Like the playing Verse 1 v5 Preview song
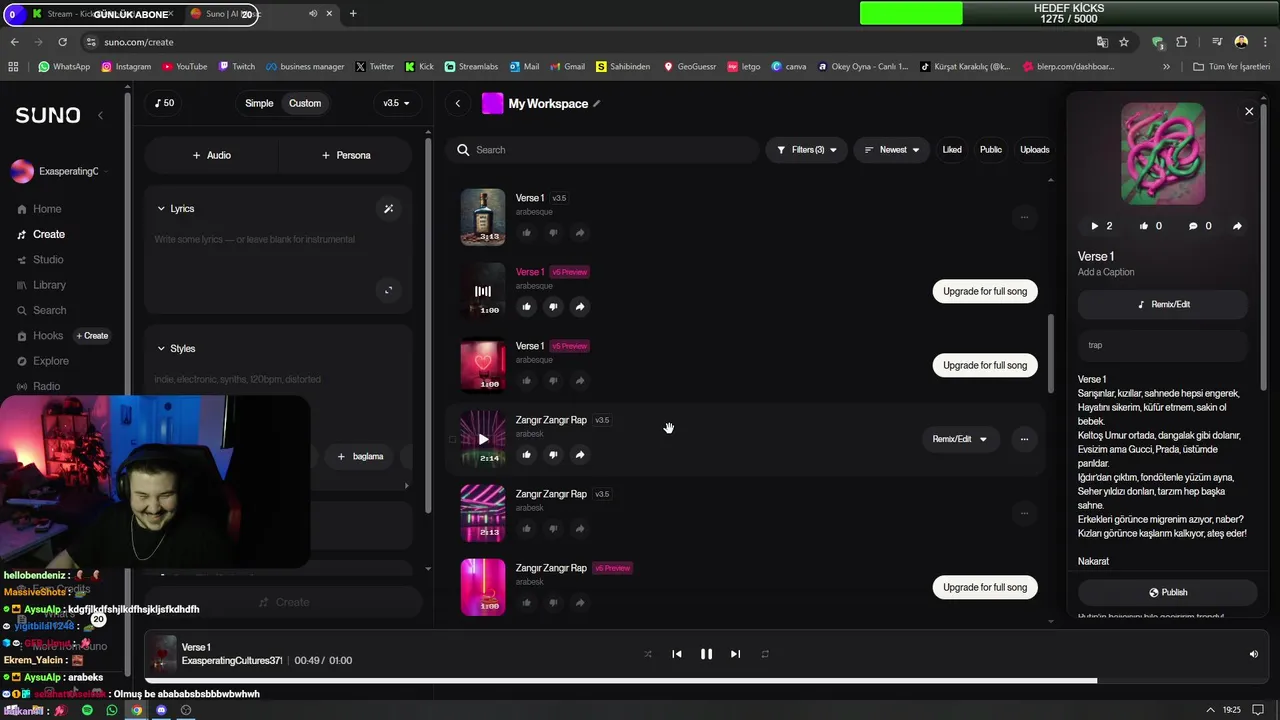This screenshot has width=1280, height=720. tap(526, 307)
